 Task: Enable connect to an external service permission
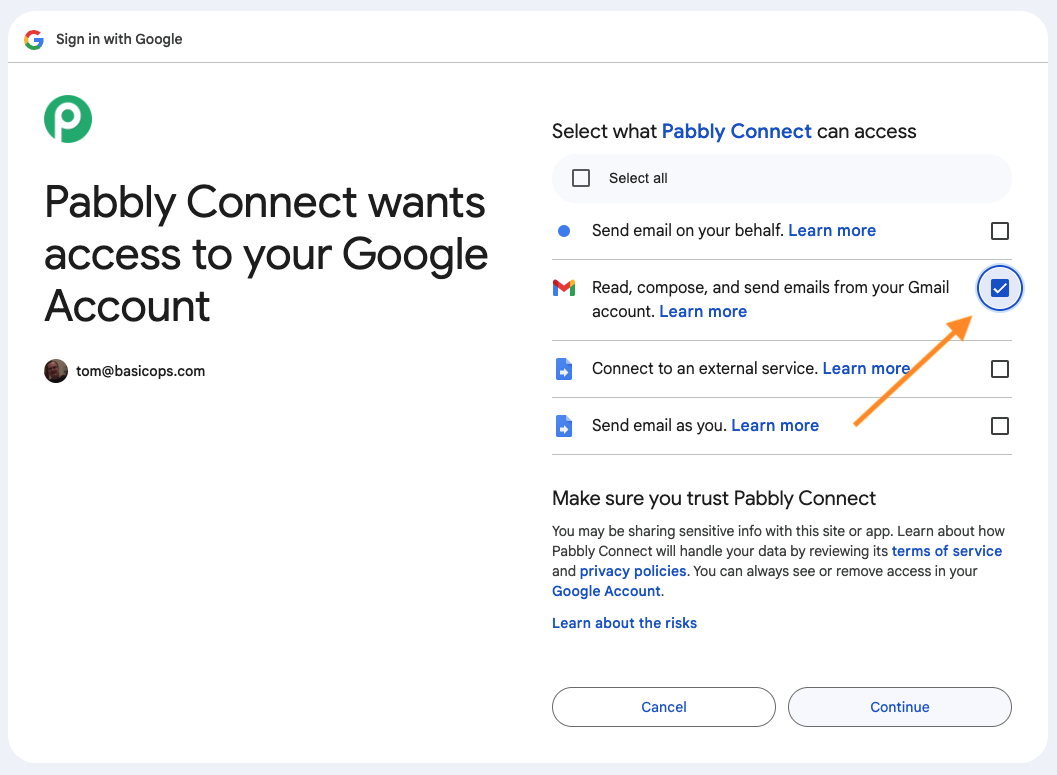[x=999, y=369]
